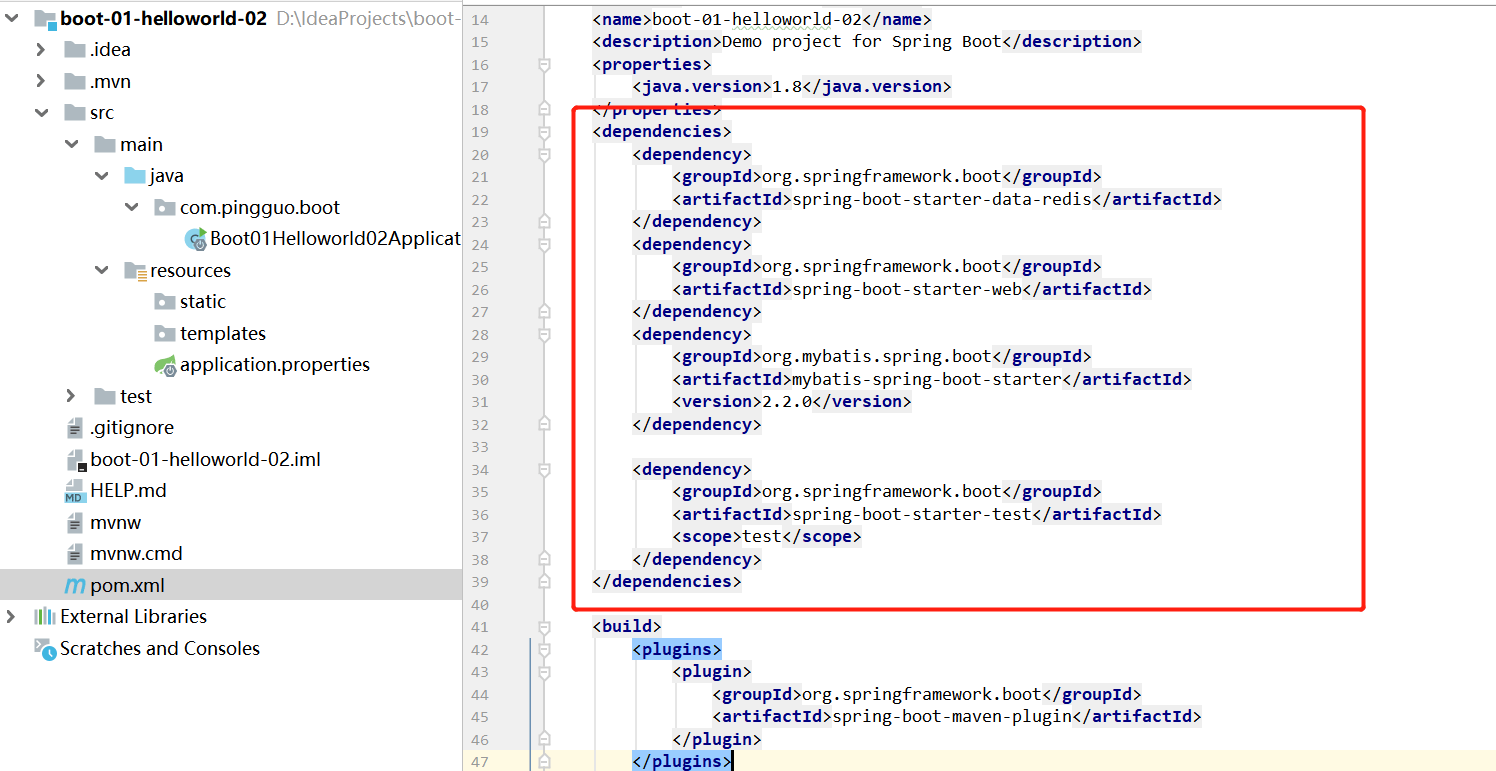The height and width of the screenshot is (771, 1496).
Task: Click the 2.2.0 version value
Action: tap(787, 401)
